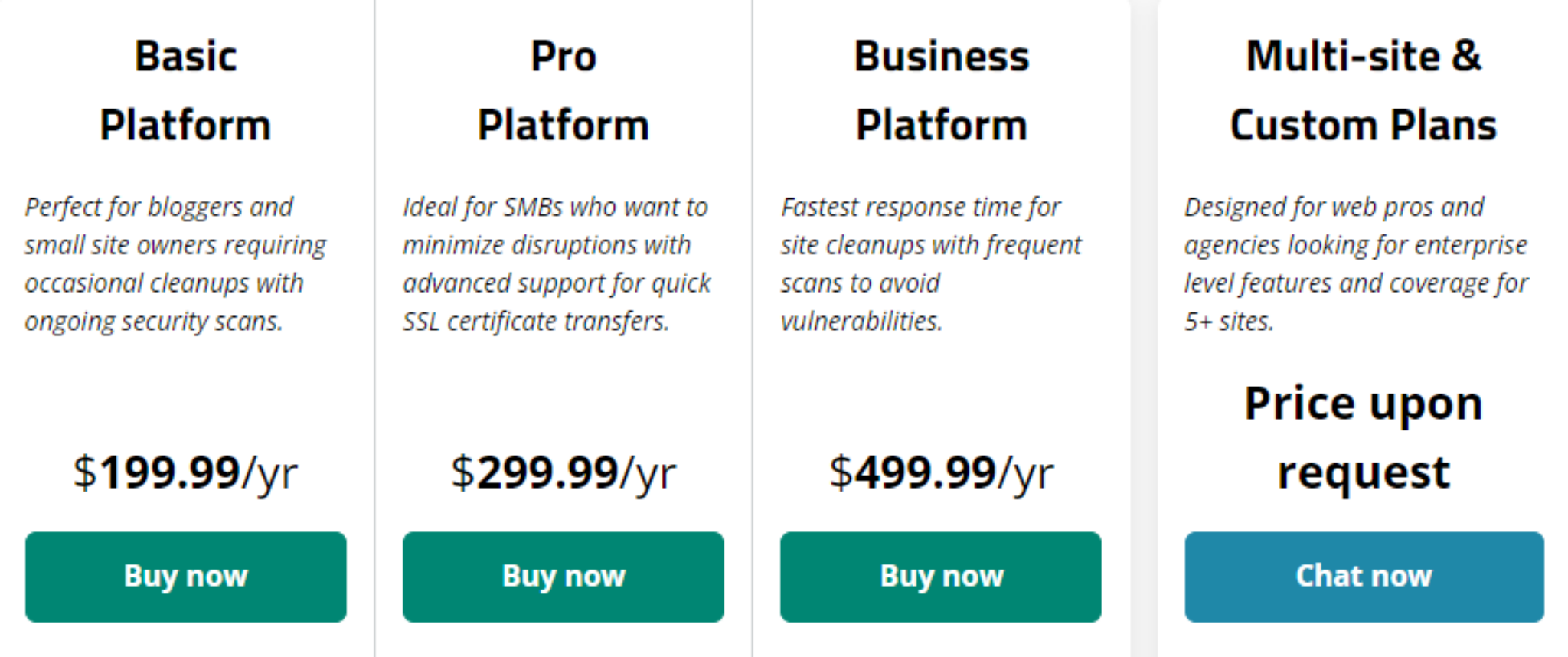Click the $499.99/yr price

(x=941, y=472)
